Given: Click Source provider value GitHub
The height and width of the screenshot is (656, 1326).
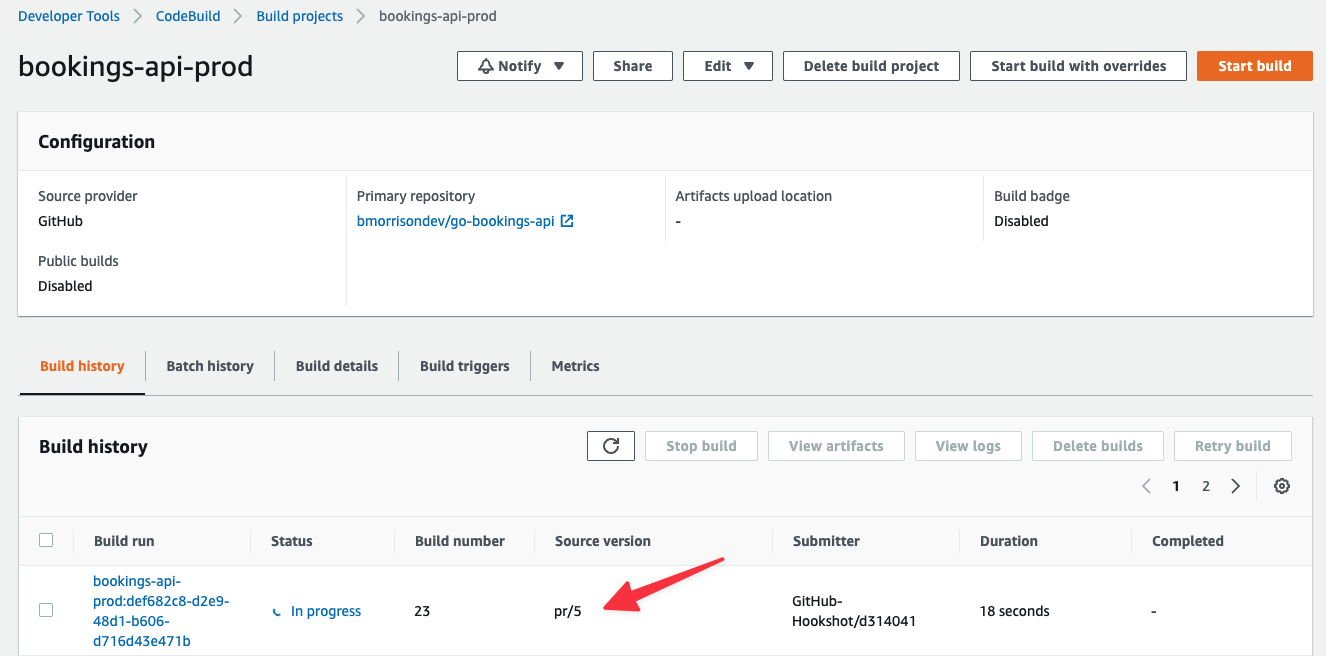Looking at the screenshot, I should coord(60,221).
